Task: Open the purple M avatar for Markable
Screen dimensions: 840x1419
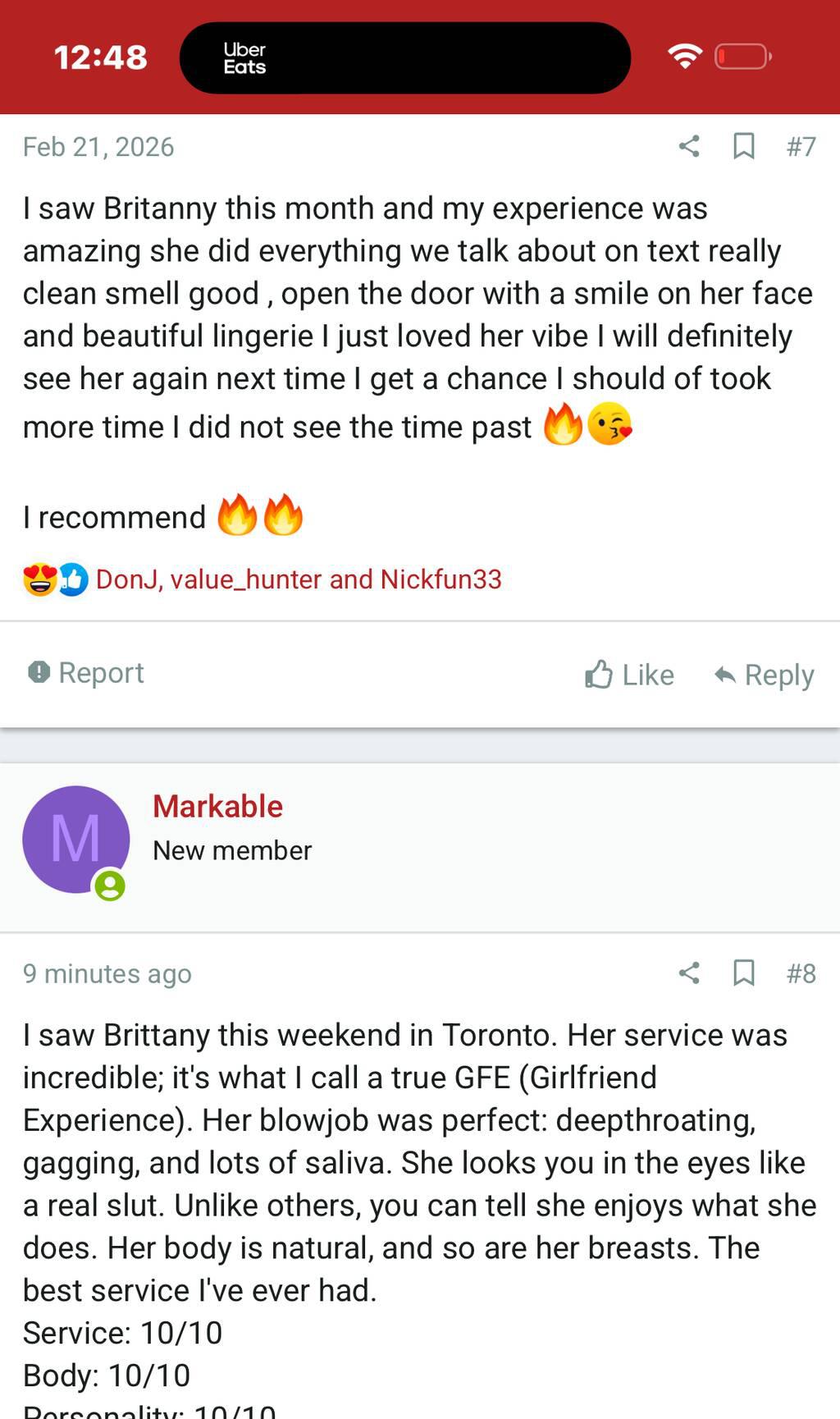Action: (75, 839)
